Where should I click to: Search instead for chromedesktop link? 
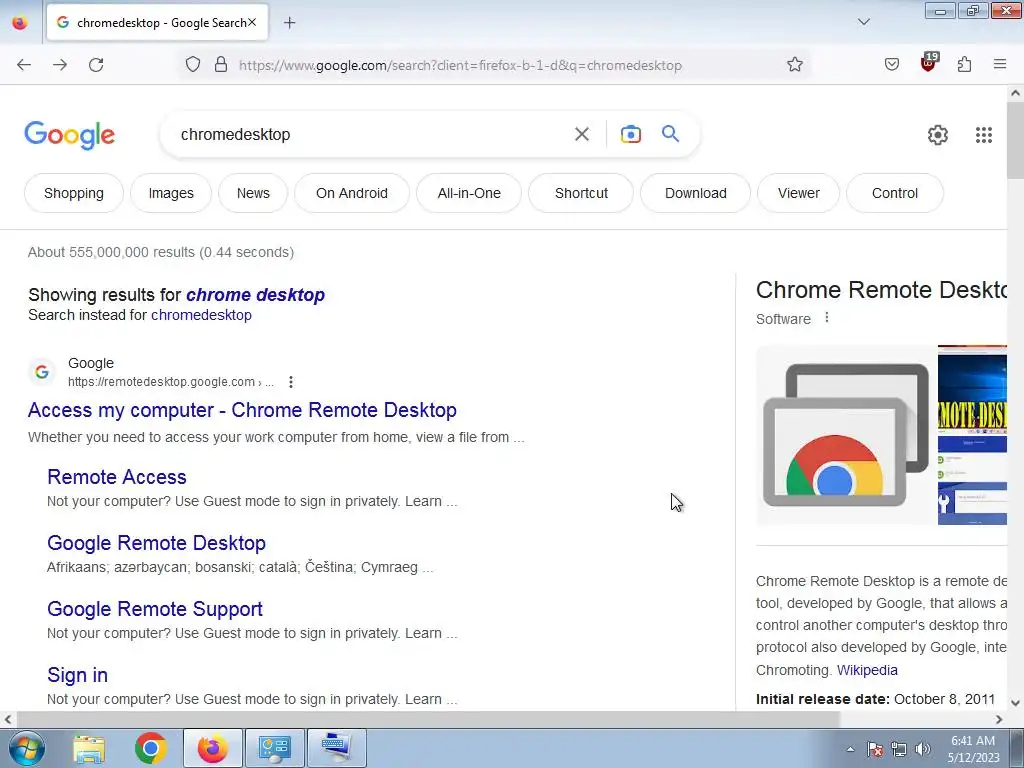(201, 315)
